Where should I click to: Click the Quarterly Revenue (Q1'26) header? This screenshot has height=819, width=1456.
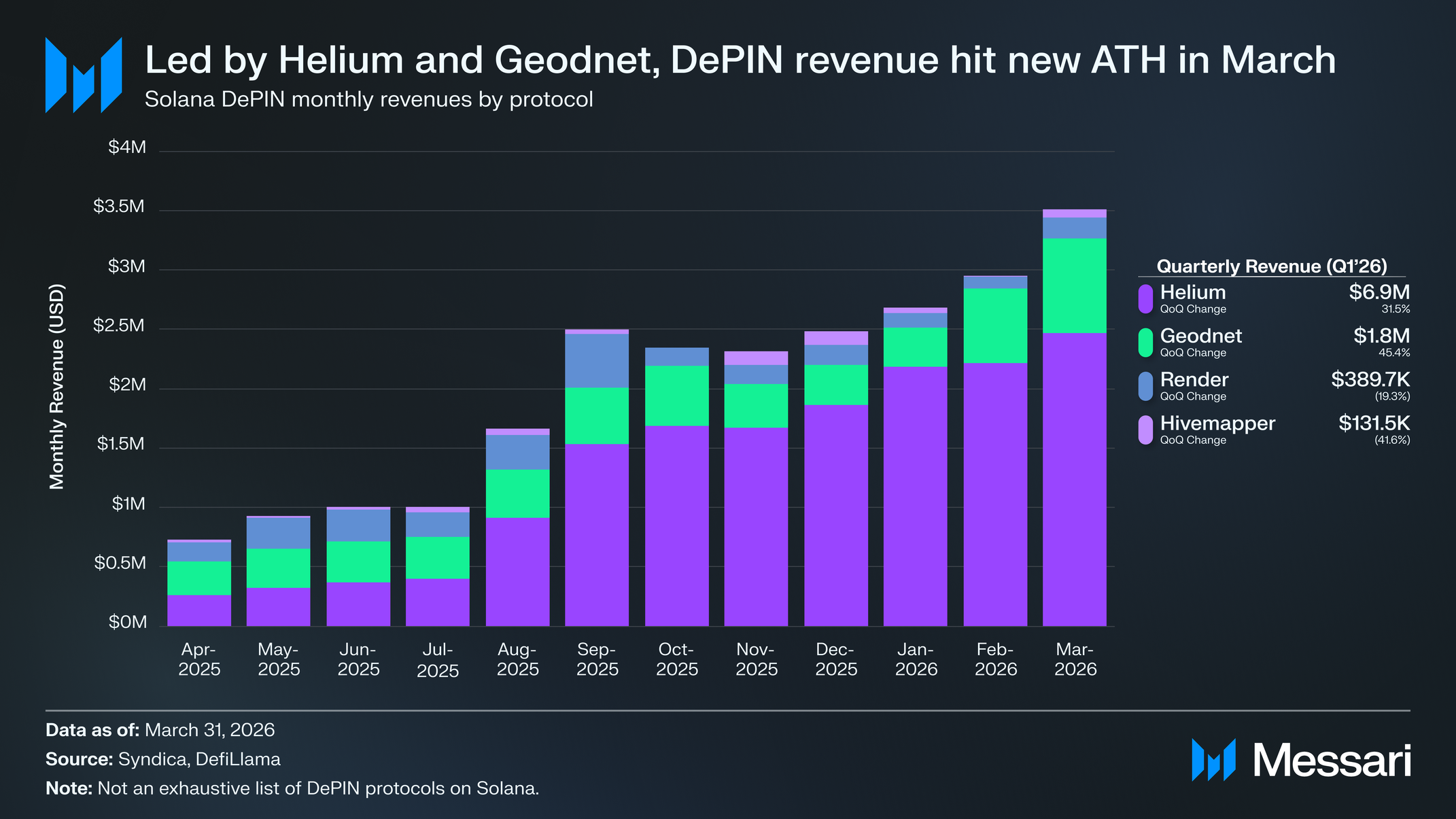1272,266
